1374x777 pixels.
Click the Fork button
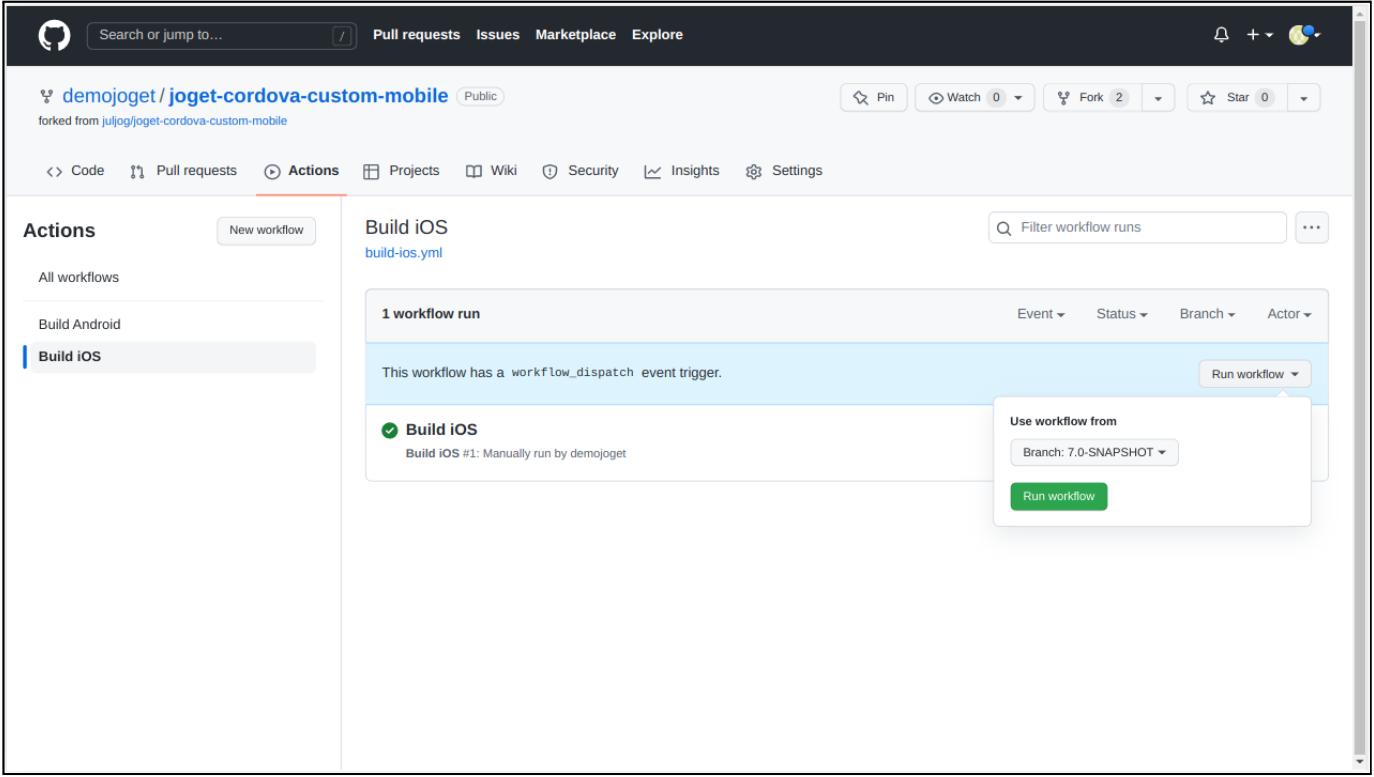point(1093,98)
